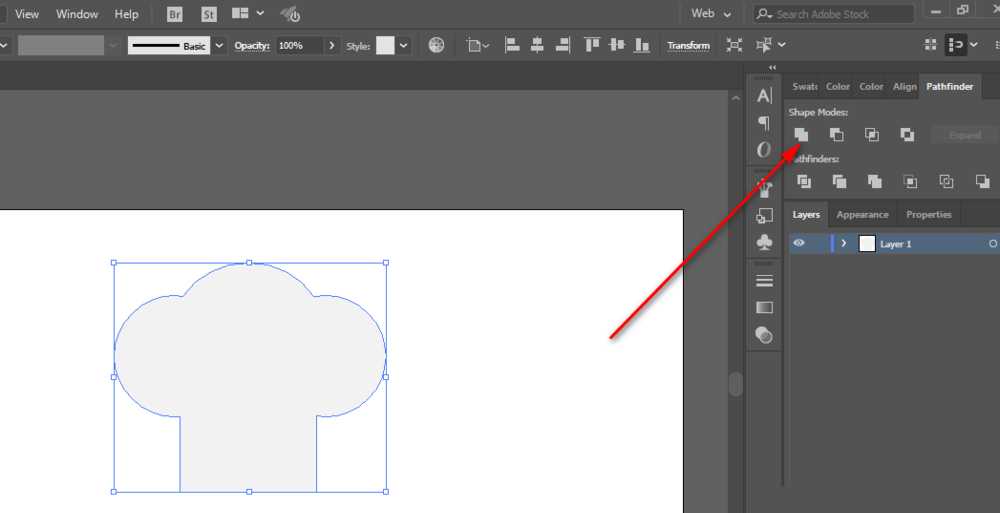Open the Style dropdown arrow
The width and height of the screenshot is (1000, 513).
403,46
